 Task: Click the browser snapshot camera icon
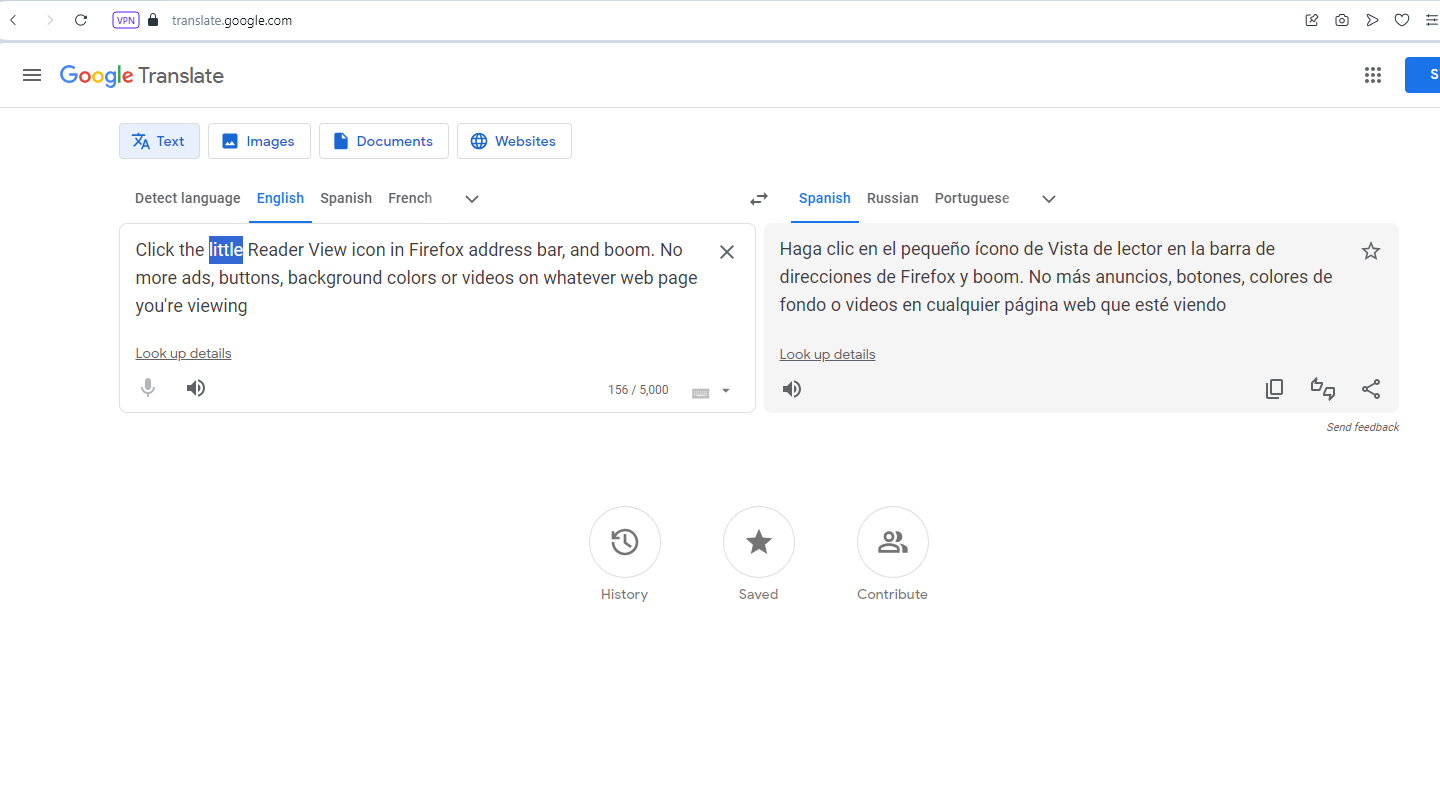[1342, 20]
